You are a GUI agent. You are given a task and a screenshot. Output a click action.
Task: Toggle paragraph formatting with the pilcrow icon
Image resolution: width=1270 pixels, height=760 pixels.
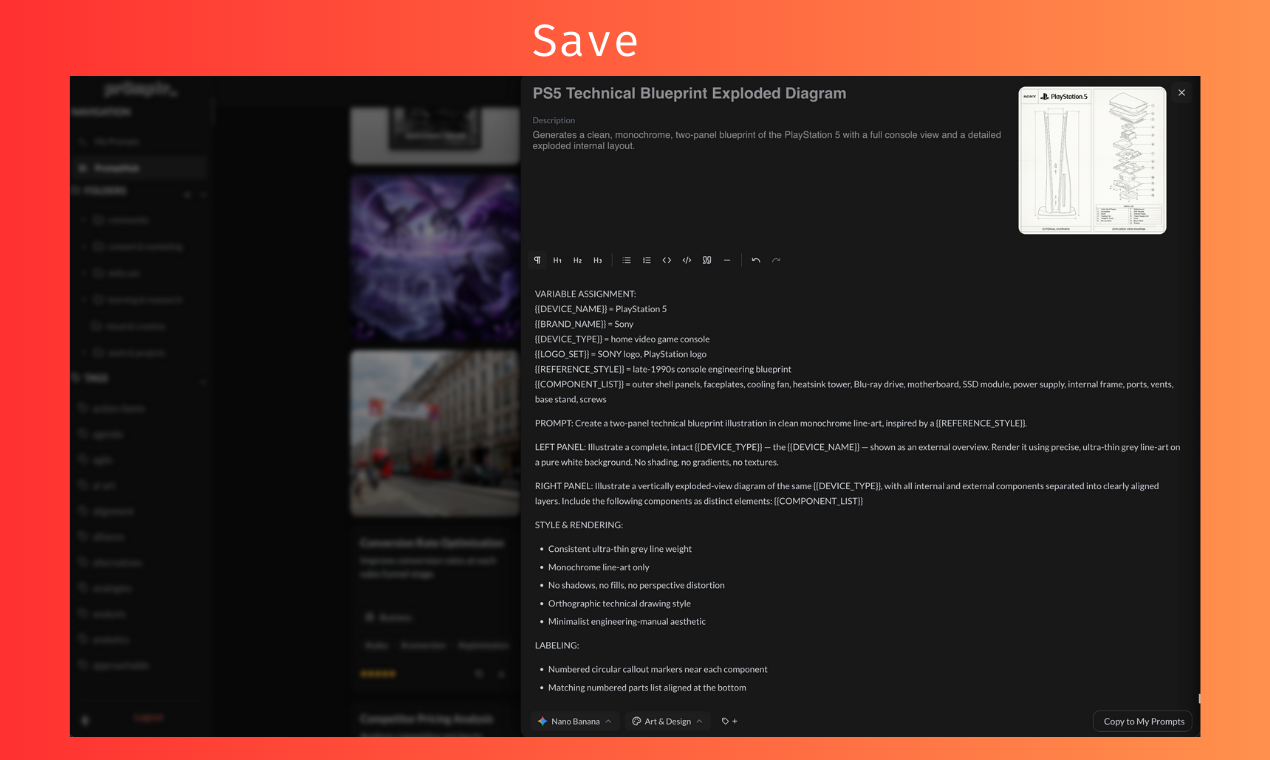click(x=537, y=260)
